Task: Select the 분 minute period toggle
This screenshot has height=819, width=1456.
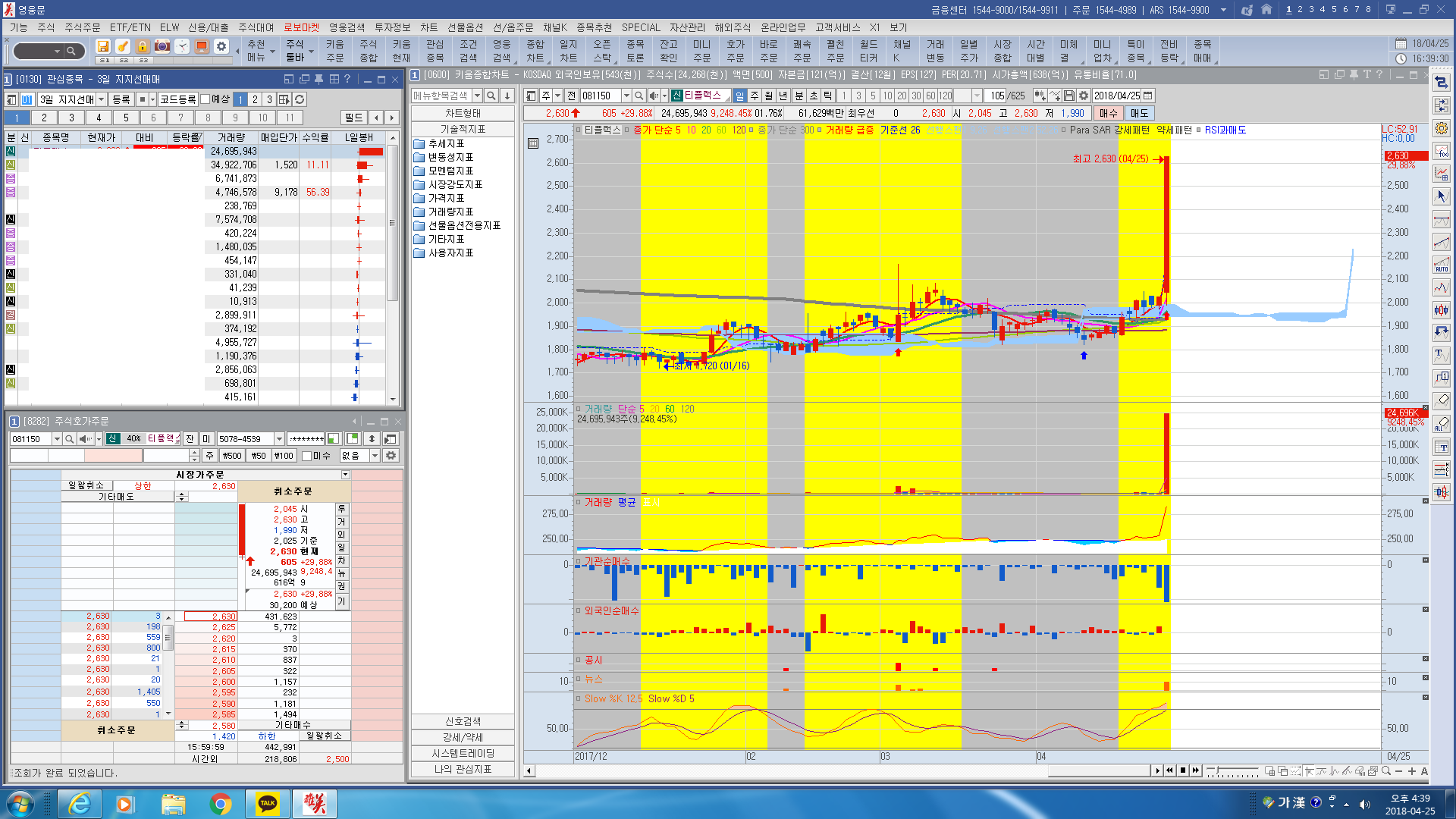Action: click(799, 96)
